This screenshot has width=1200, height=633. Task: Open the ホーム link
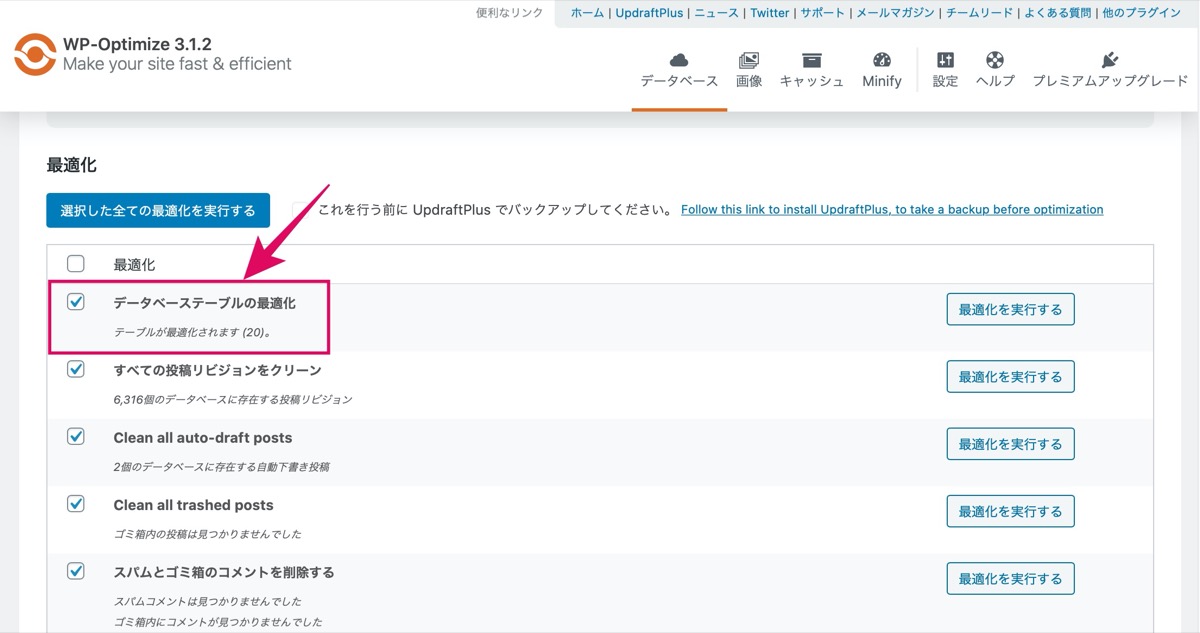click(x=587, y=13)
